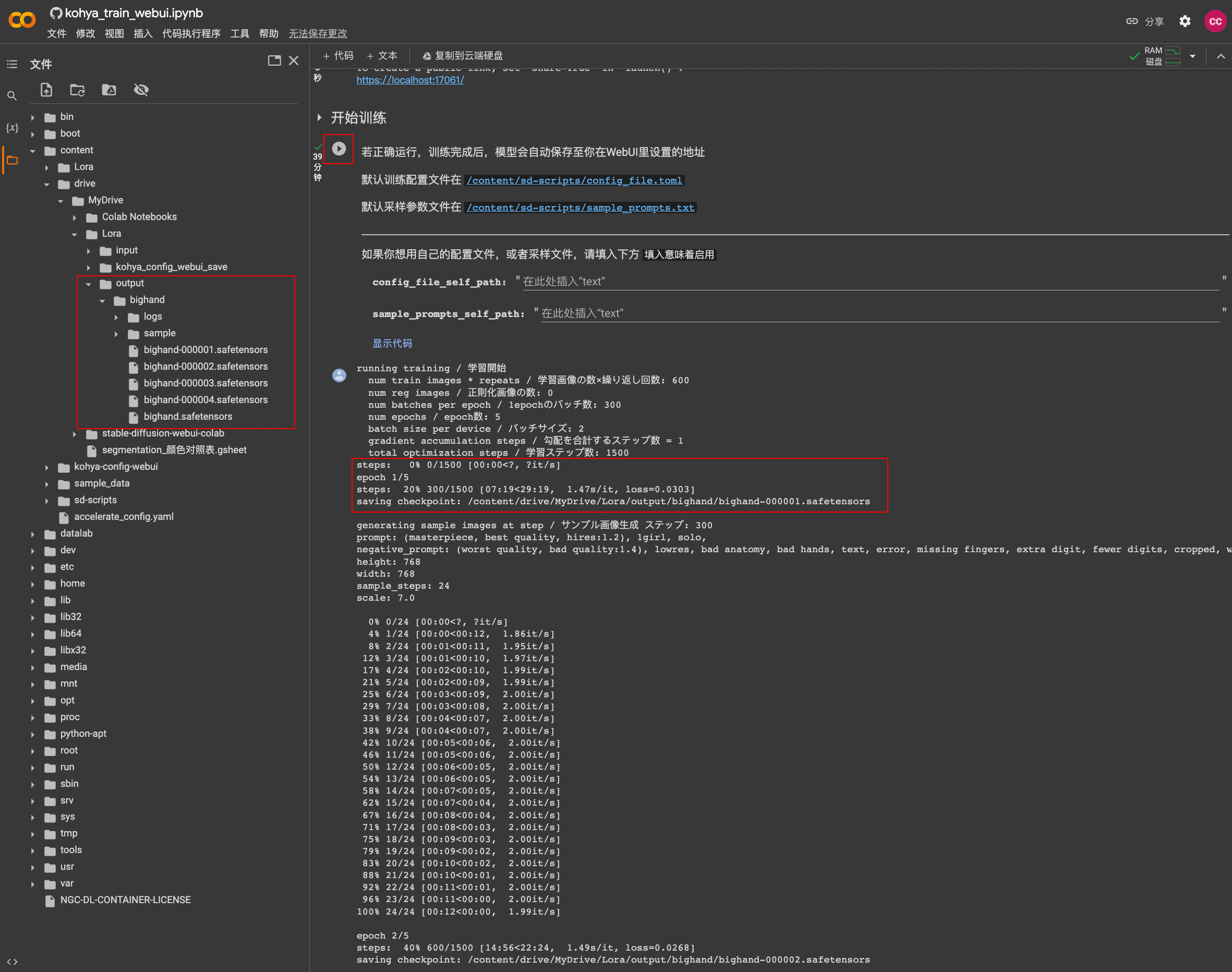Viewport: 1232px width, 972px height.
Task: Collapse the output folder
Action: coord(88,283)
